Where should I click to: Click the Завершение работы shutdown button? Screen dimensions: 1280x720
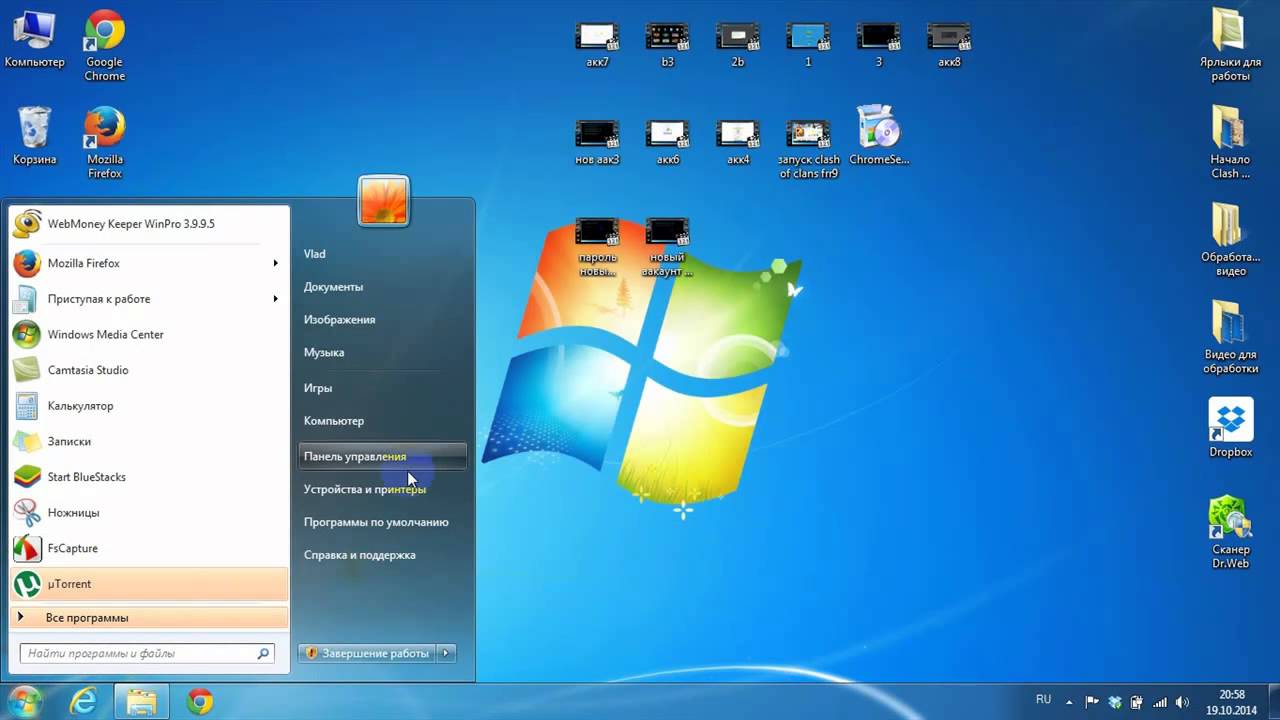pos(367,653)
